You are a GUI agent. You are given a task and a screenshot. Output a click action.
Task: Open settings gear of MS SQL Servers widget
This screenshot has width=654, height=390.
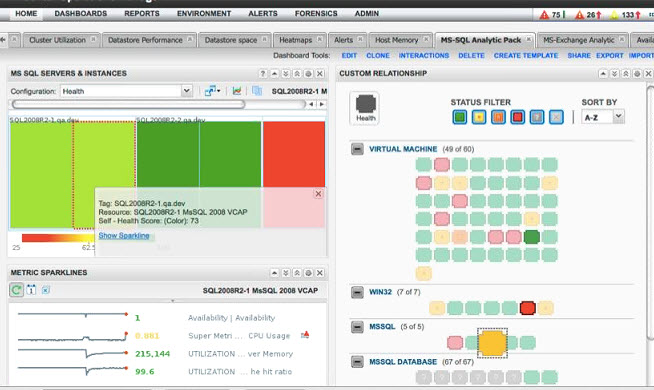click(308, 73)
